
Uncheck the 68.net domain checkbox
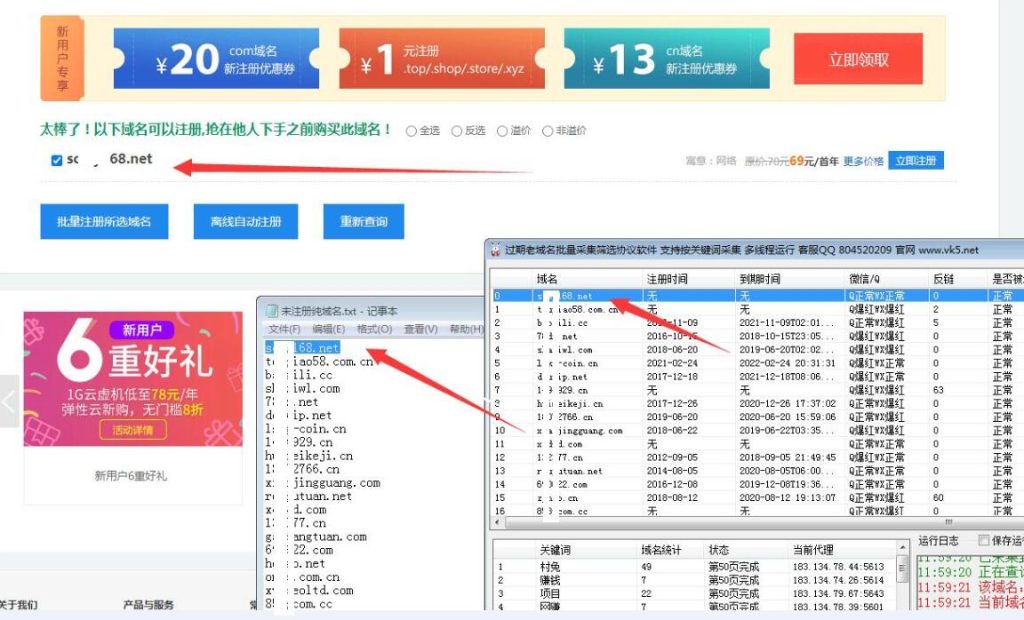[57, 160]
